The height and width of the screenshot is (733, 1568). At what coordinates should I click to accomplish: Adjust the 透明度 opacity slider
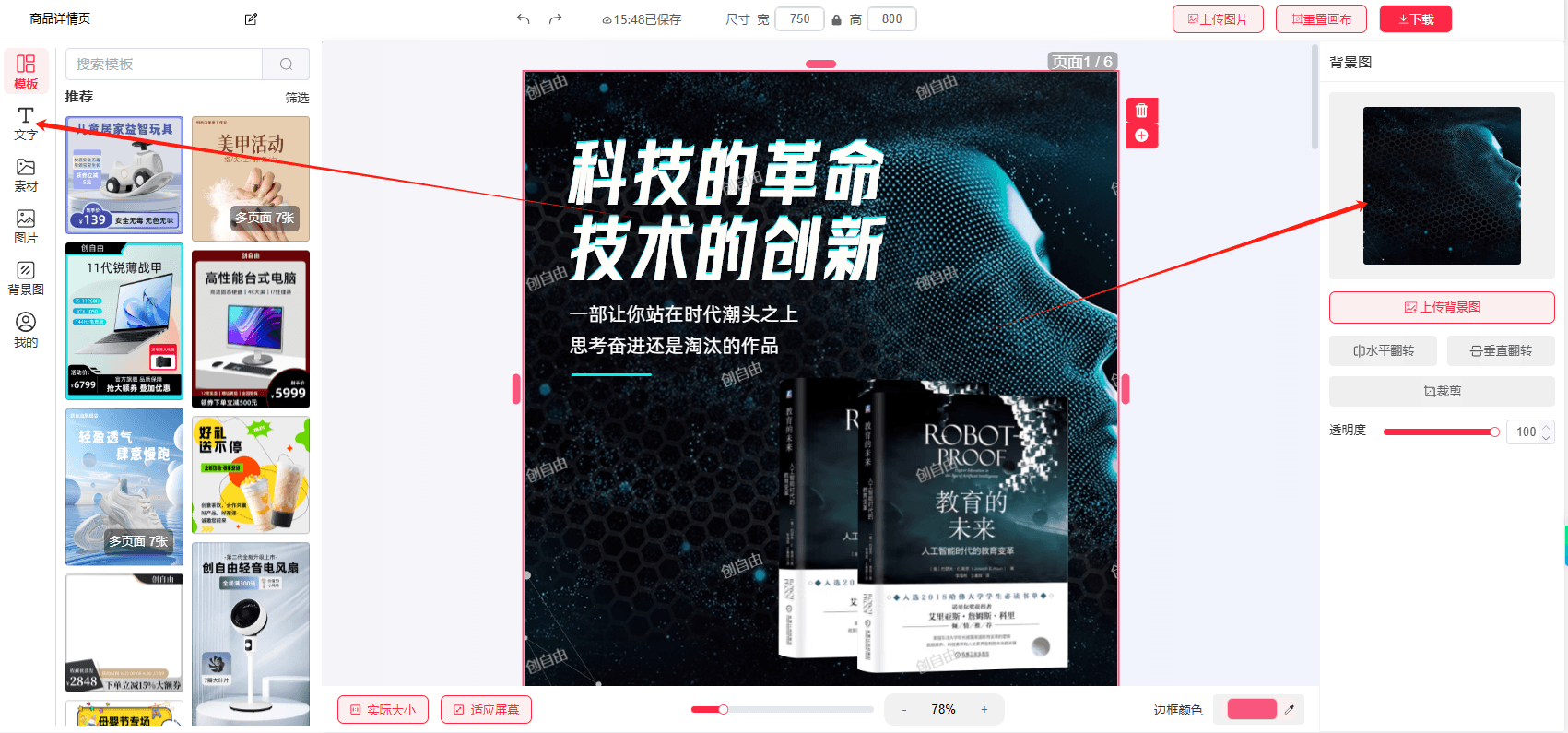[x=1442, y=432]
